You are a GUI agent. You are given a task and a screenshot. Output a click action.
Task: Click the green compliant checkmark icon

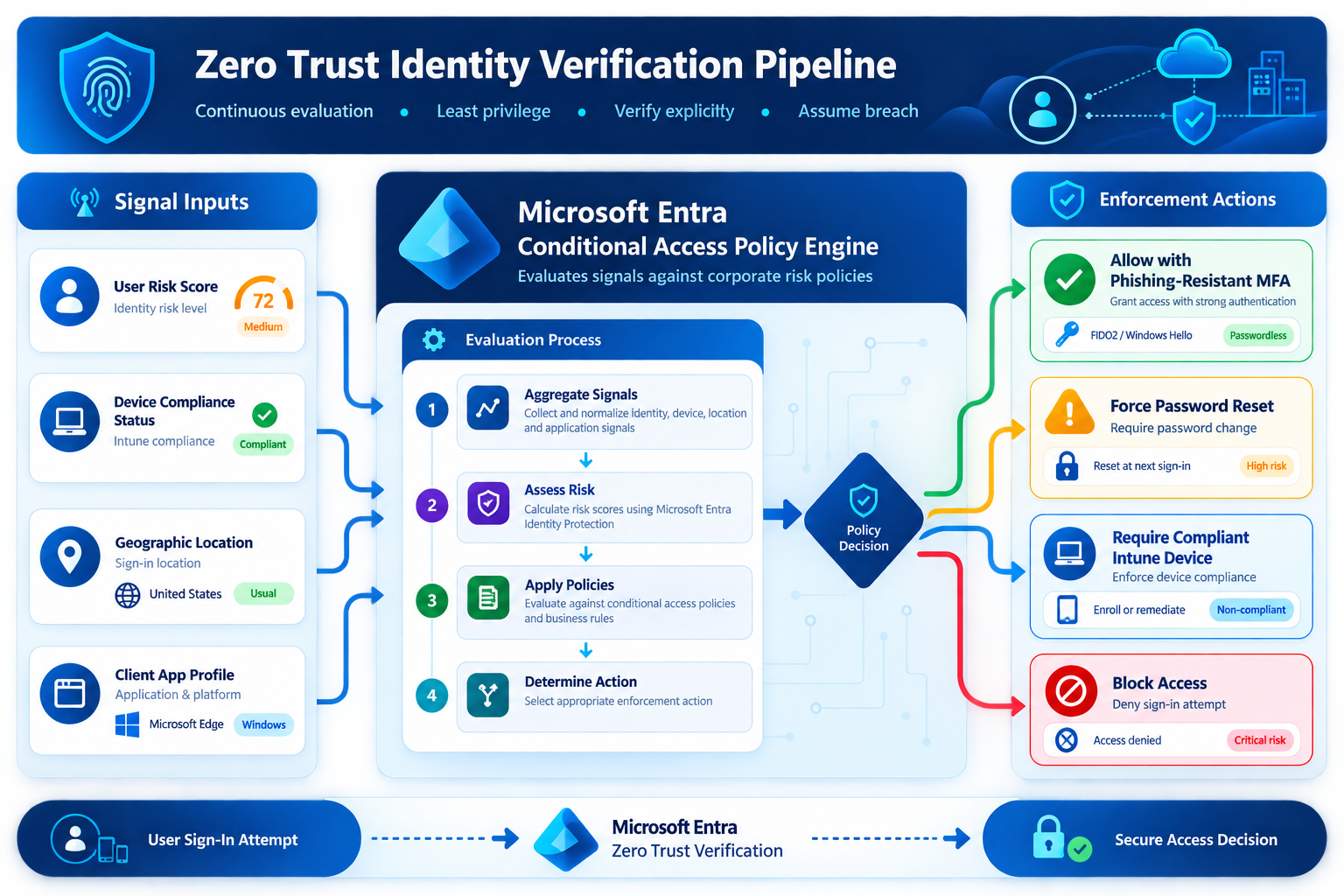pyautogui.click(x=264, y=415)
